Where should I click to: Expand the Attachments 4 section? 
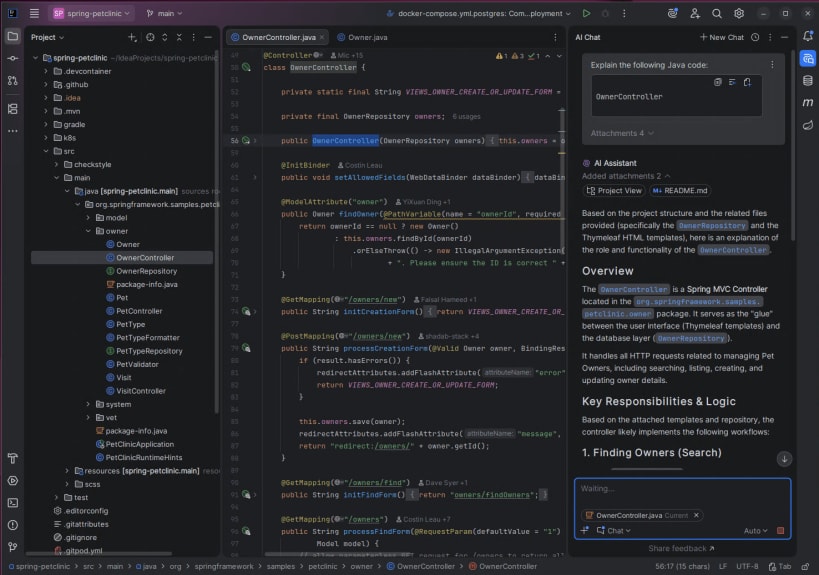click(622, 133)
